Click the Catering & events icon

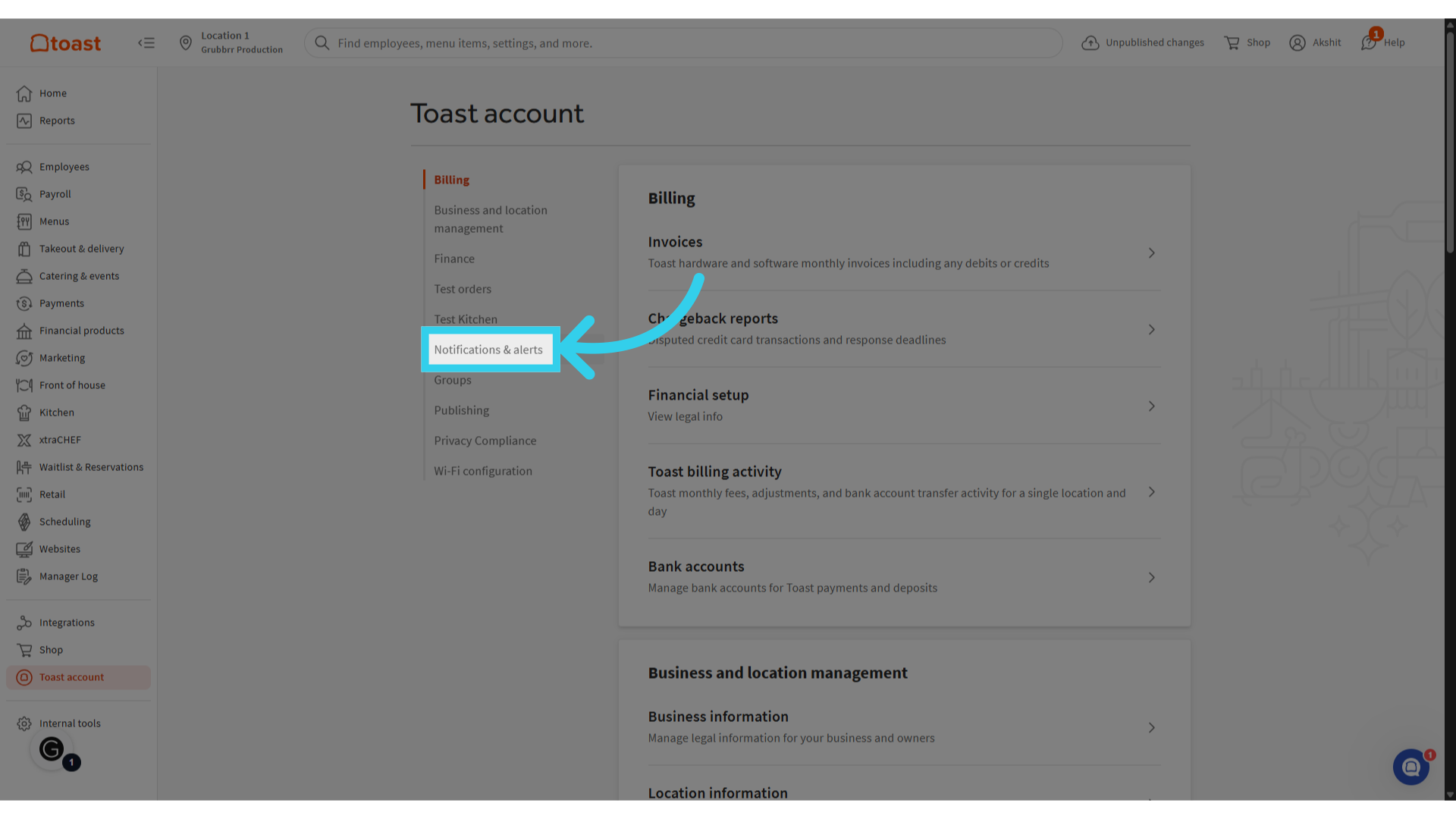[x=24, y=276]
